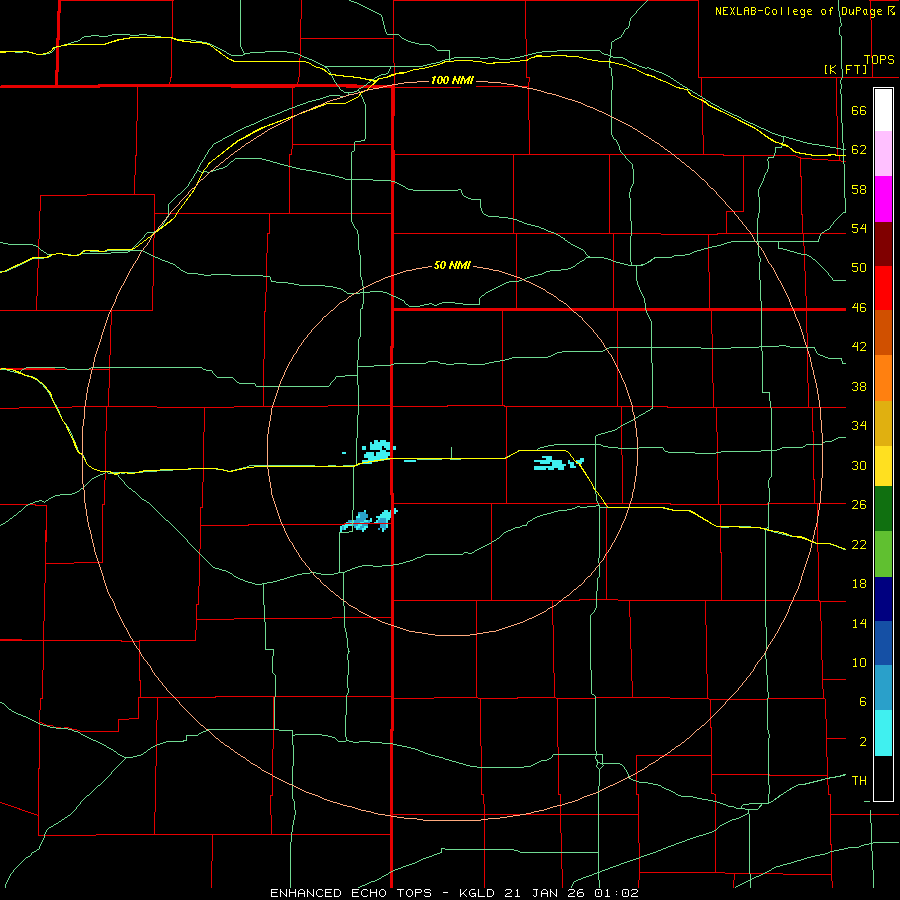This screenshot has height=900, width=900.
Task: Click the dark red 54 kft legend swatch
Action: pyautogui.click(x=883, y=244)
